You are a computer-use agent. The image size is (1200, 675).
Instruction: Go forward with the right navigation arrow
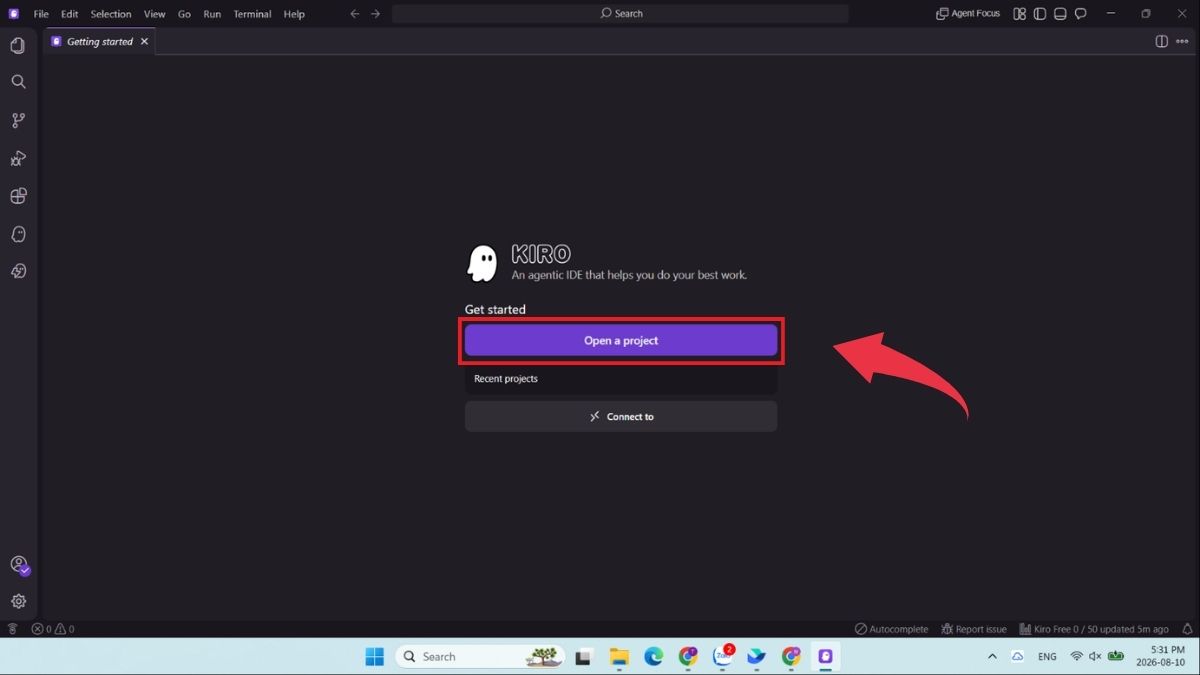pyautogui.click(x=375, y=14)
